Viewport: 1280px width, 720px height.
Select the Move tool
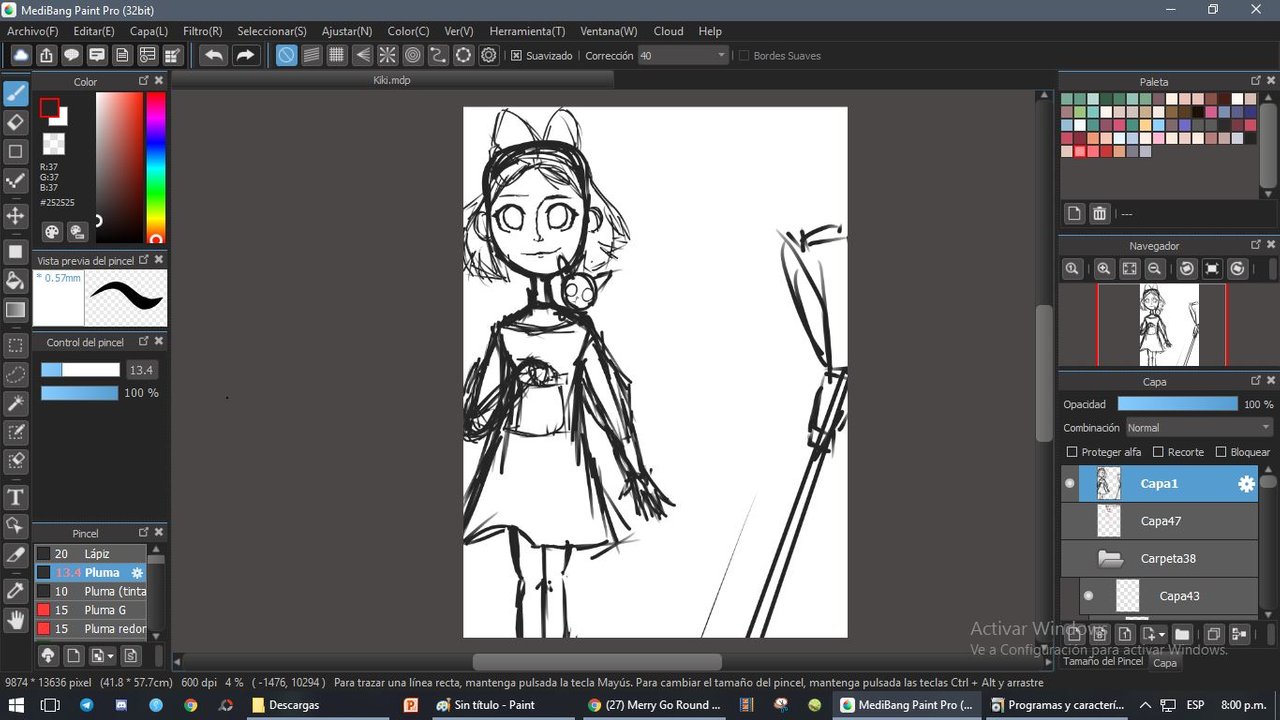click(x=16, y=216)
